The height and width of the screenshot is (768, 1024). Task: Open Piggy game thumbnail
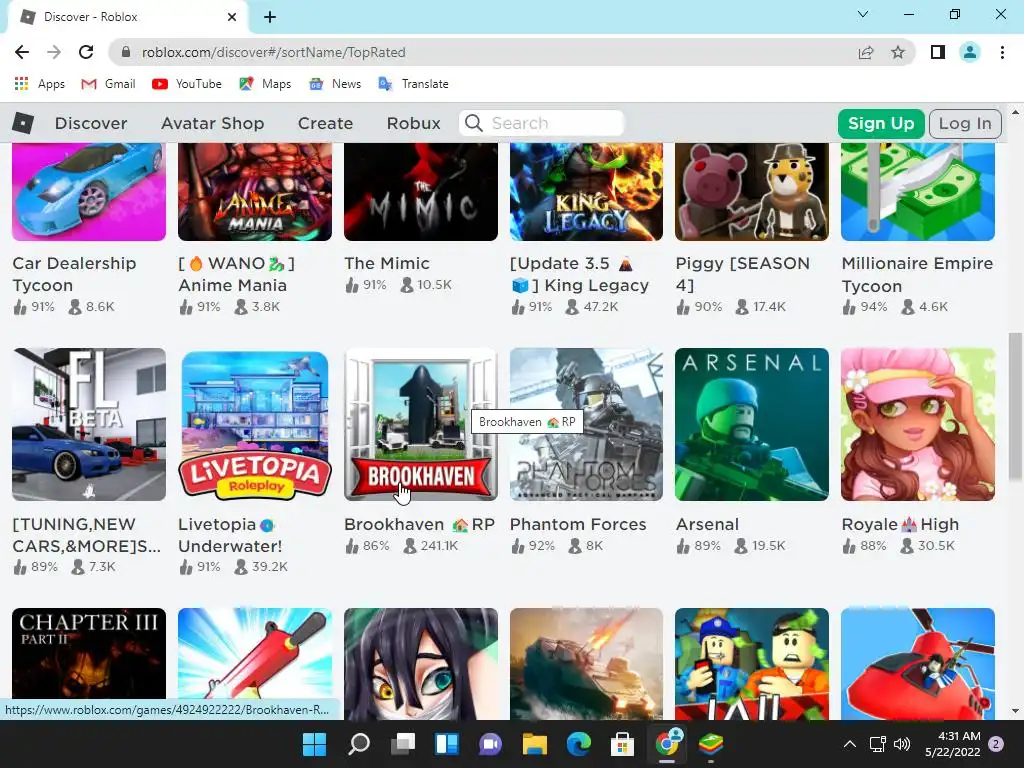[752, 191]
